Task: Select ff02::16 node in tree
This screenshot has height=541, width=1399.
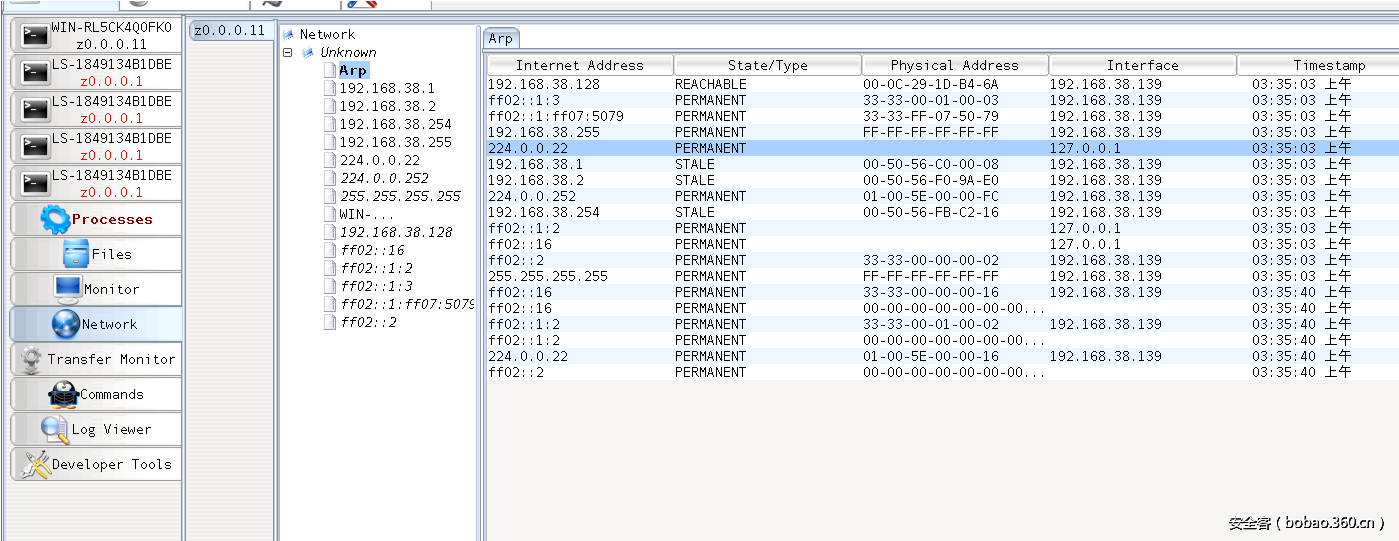Action: tap(372, 250)
